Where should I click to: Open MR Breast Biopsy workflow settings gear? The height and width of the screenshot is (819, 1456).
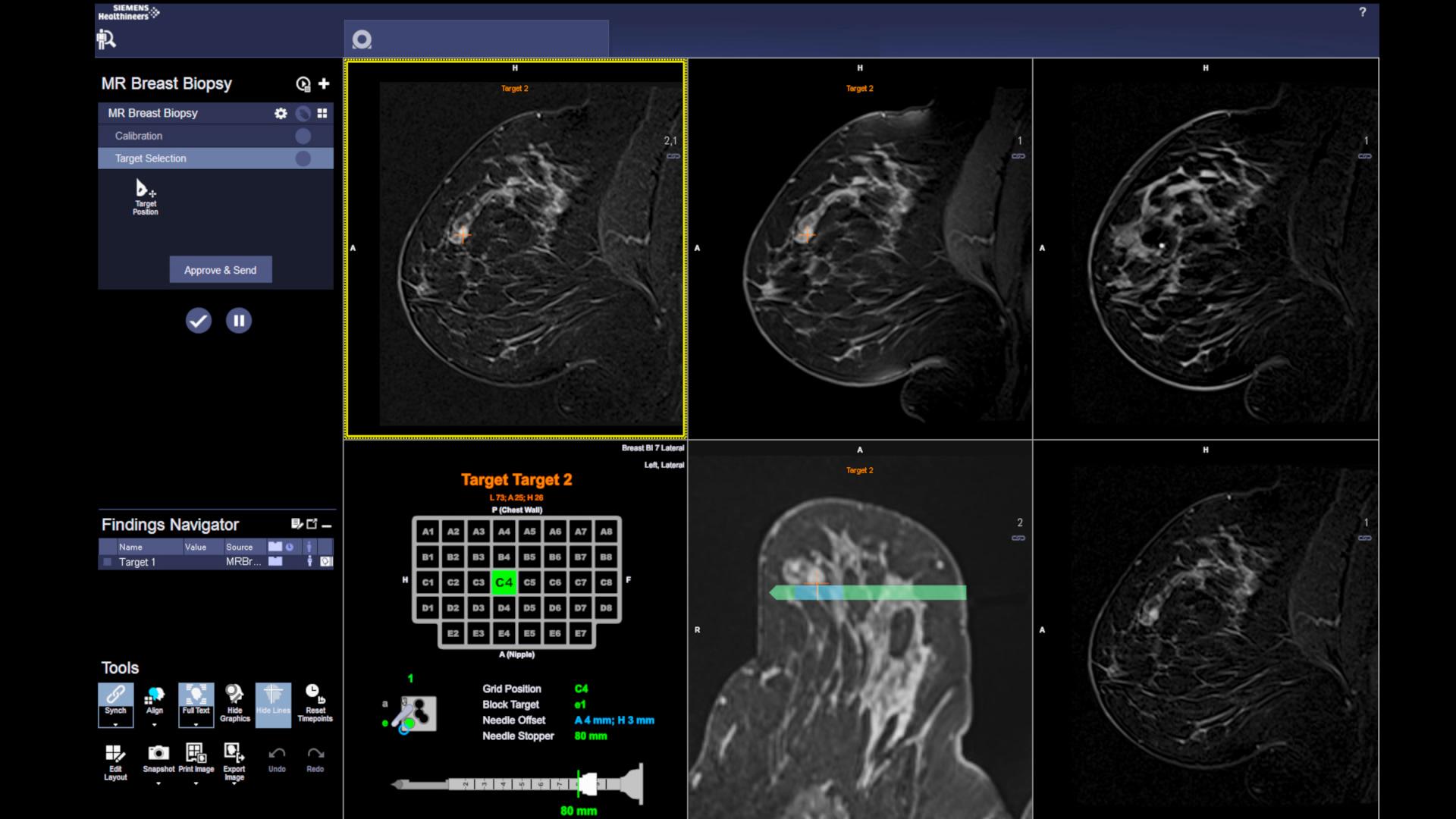(281, 113)
